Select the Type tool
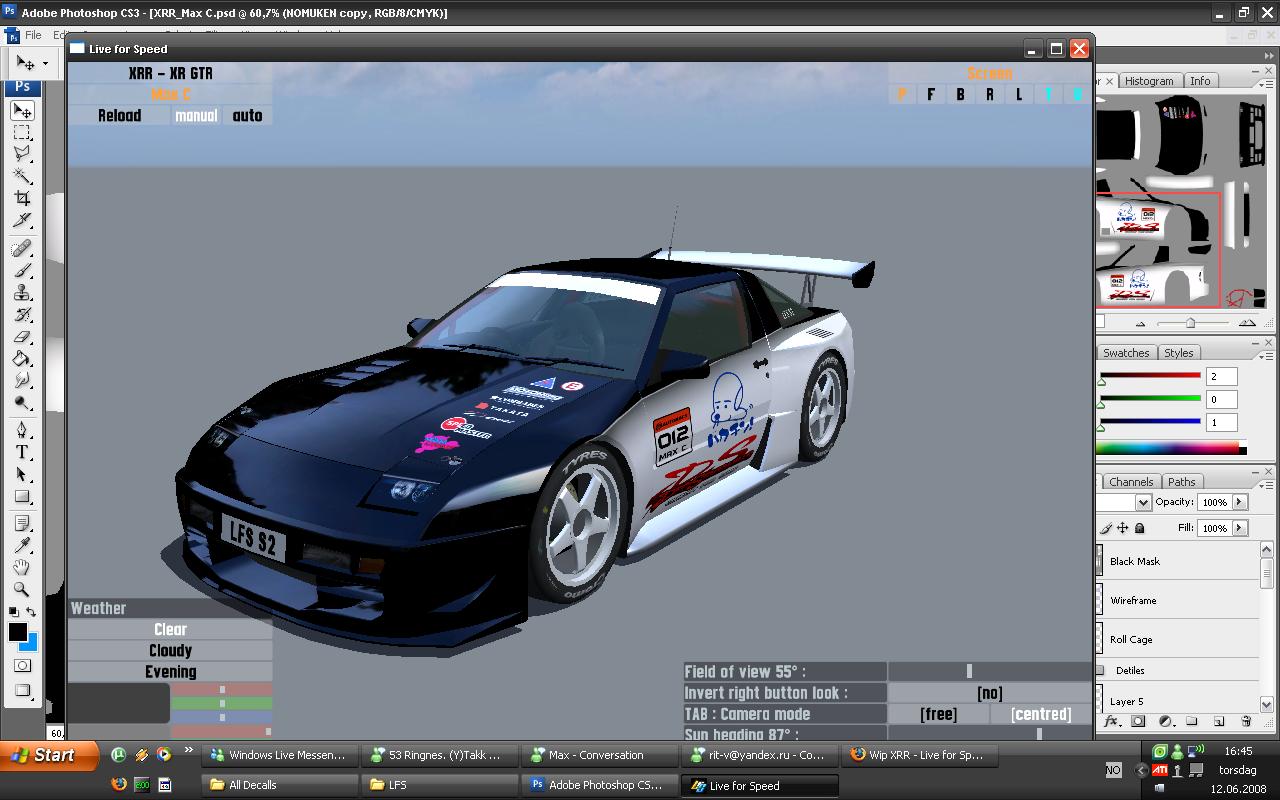This screenshot has width=1280, height=800. pyautogui.click(x=22, y=452)
